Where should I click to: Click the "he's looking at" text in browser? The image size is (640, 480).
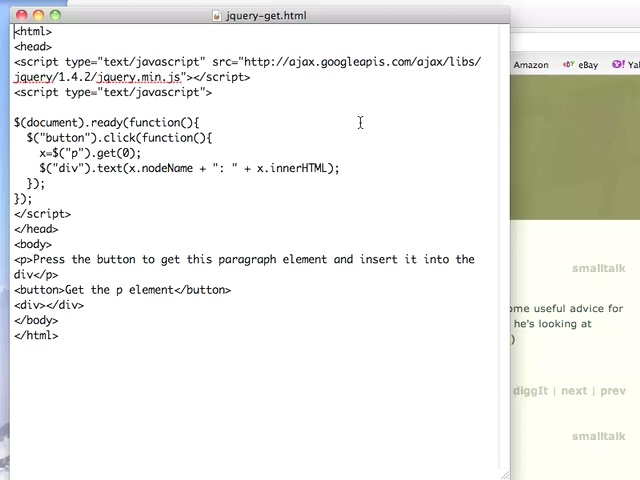pyautogui.click(x=553, y=324)
